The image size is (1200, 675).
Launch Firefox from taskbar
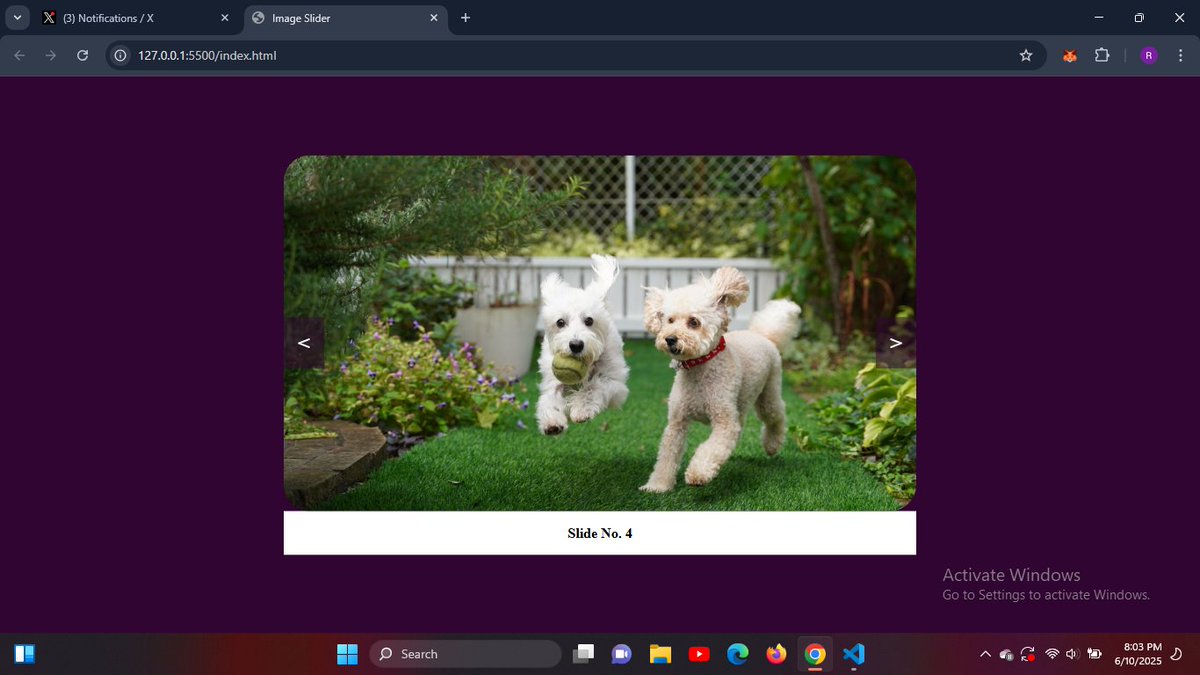point(777,654)
